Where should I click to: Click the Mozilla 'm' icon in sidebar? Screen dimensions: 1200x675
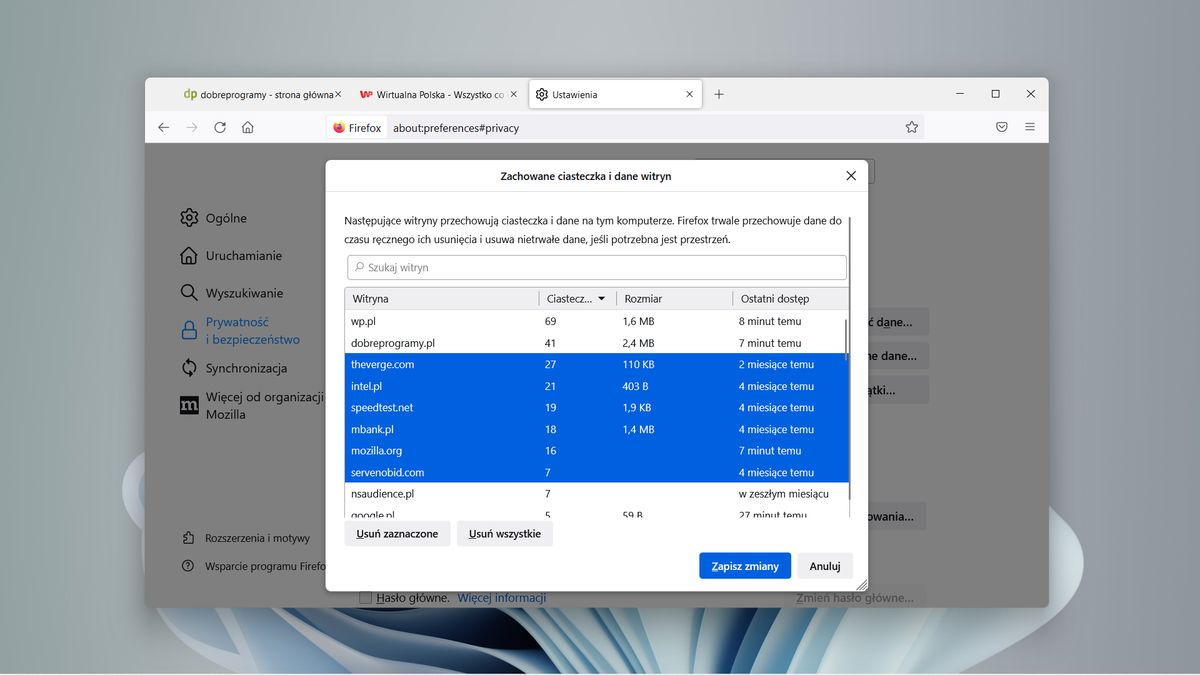pos(188,405)
